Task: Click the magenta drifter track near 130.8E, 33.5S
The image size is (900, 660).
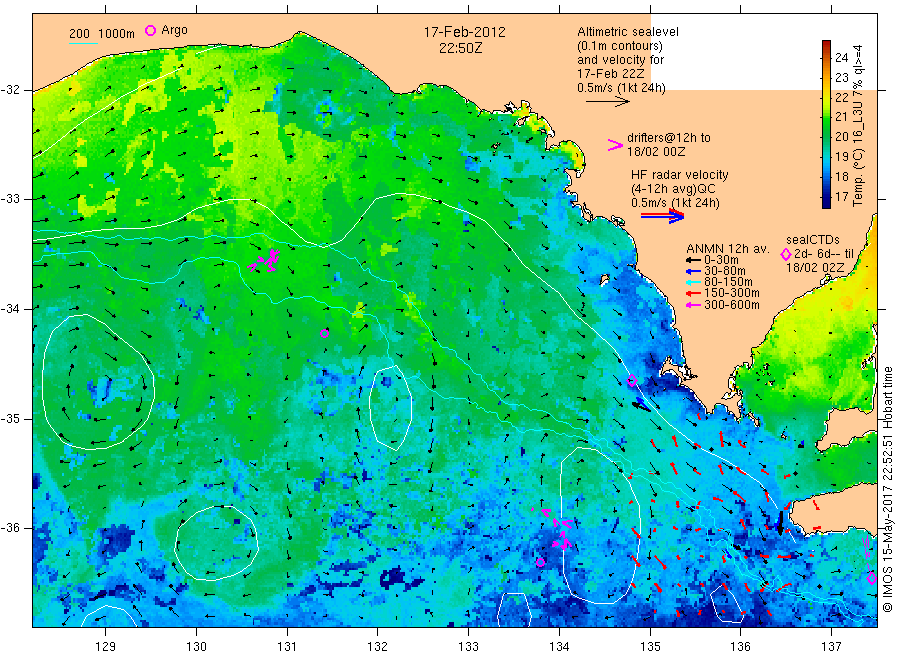Action: point(265,261)
